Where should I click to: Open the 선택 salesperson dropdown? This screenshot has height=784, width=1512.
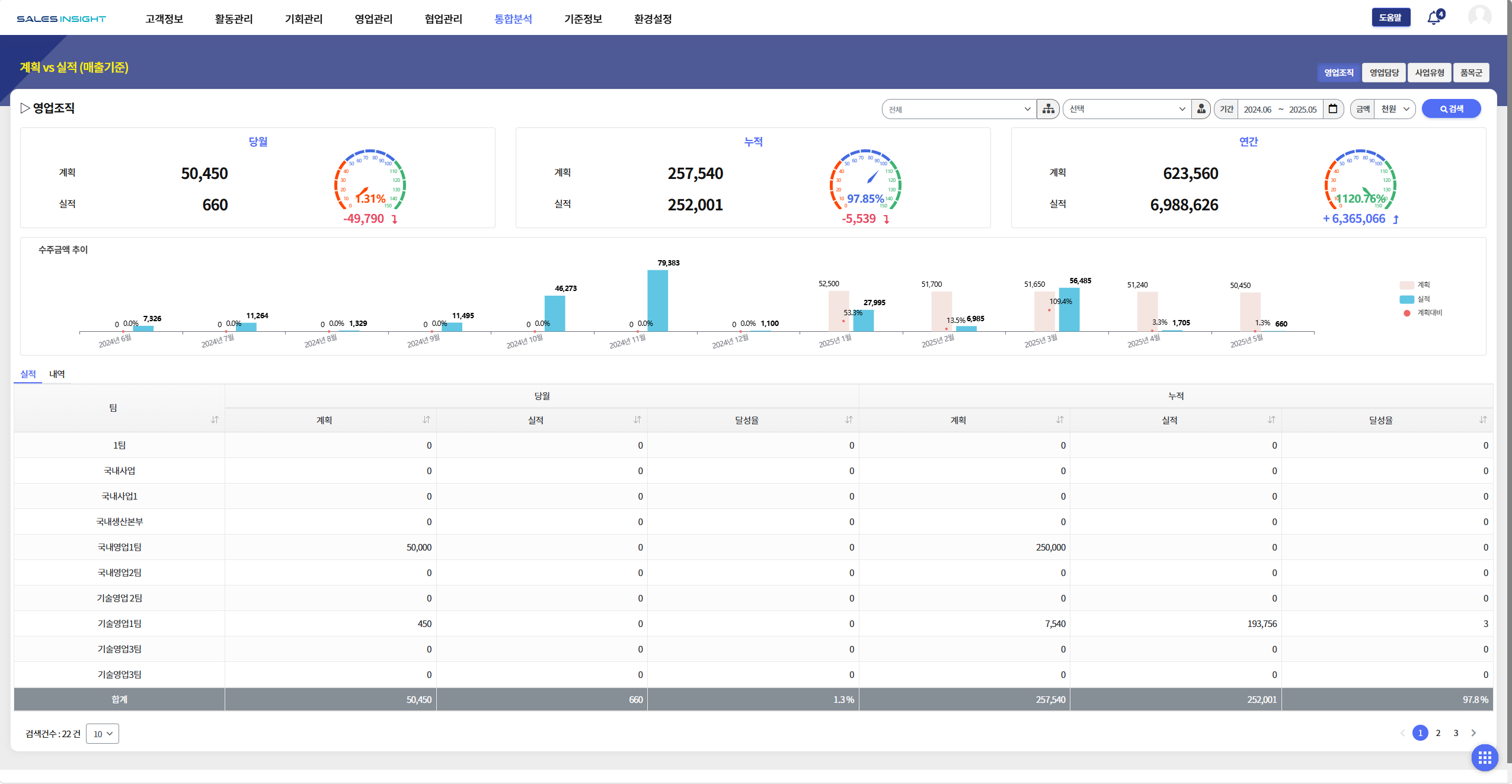coord(1127,109)
